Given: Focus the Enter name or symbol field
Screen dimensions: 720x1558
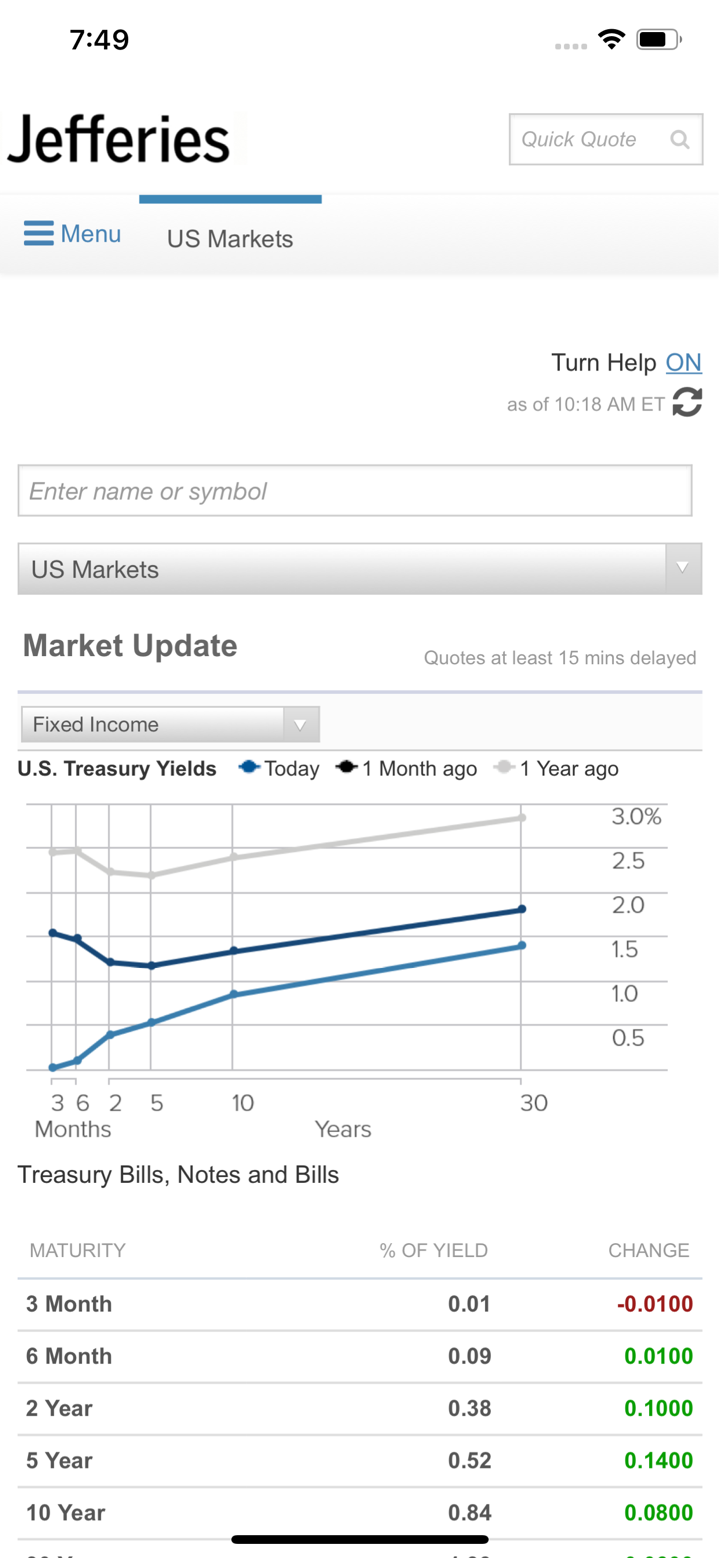Looking at the screenshot, I should point(355,491).
